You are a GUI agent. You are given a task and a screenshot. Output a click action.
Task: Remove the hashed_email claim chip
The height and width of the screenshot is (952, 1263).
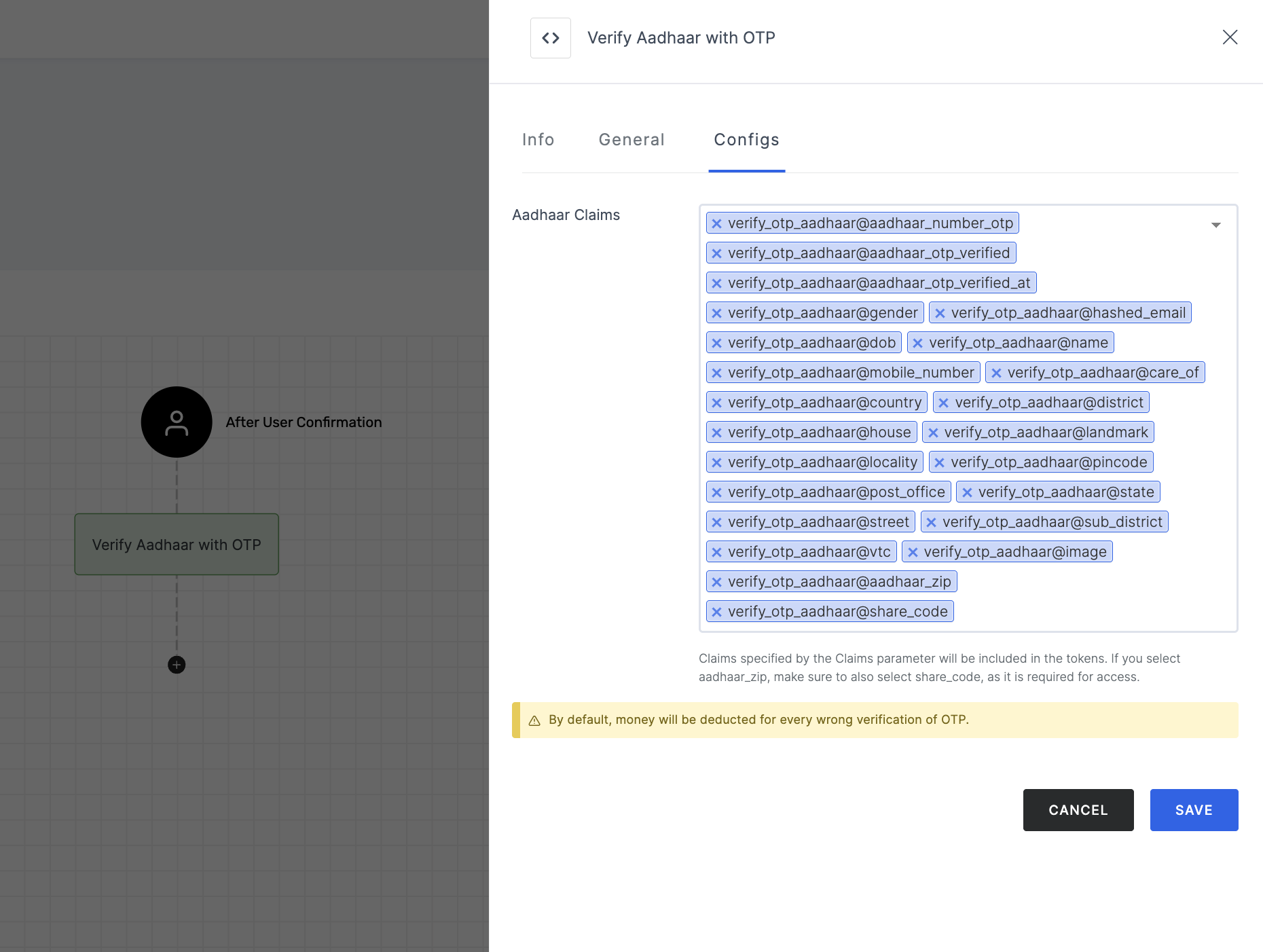940,313
